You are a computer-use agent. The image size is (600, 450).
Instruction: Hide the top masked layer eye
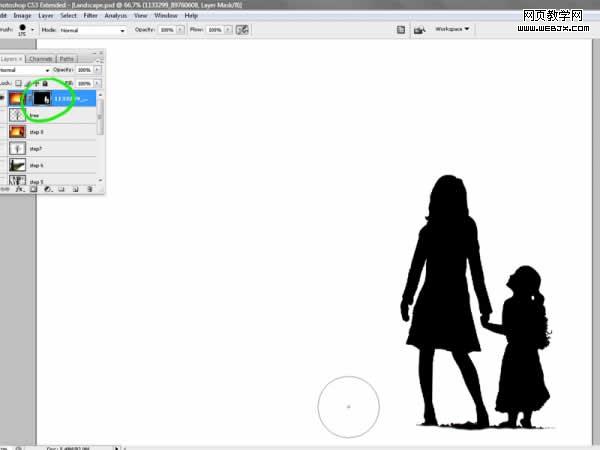coord(2,98)
